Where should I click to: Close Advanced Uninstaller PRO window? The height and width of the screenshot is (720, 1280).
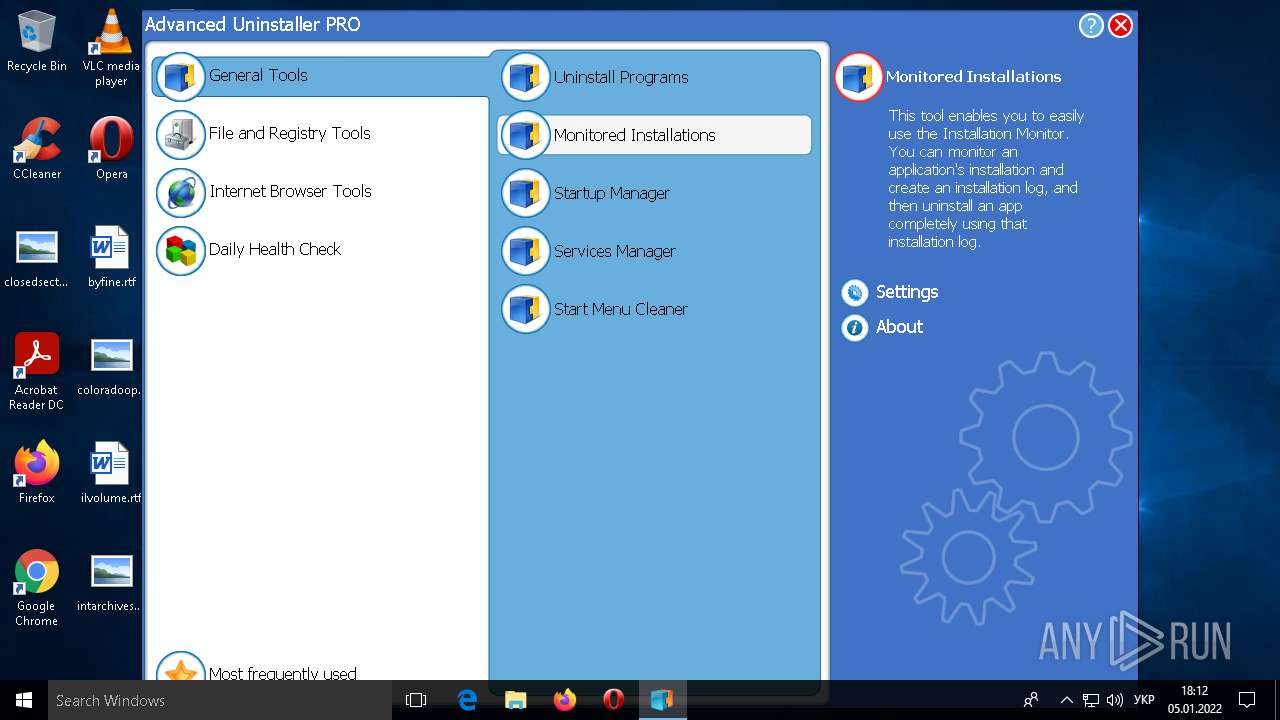tap(1121, 26)
